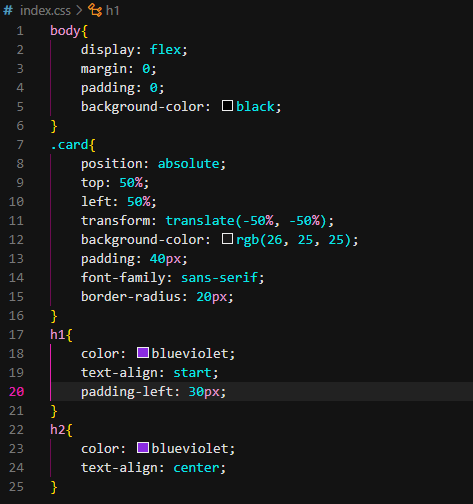Click line number 20 in the gutter
Screen dimensions: 473x504
click(16, 392)
